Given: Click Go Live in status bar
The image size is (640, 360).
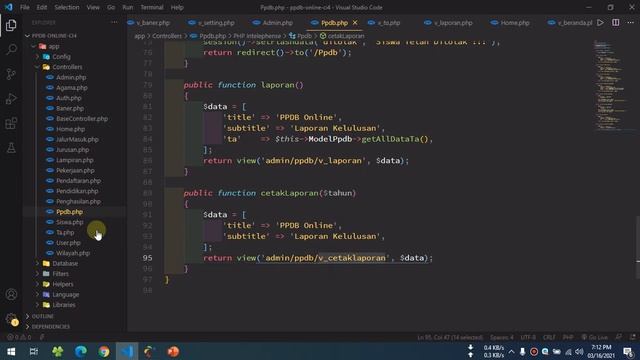Looking at the screenshot, I should 595,337.
